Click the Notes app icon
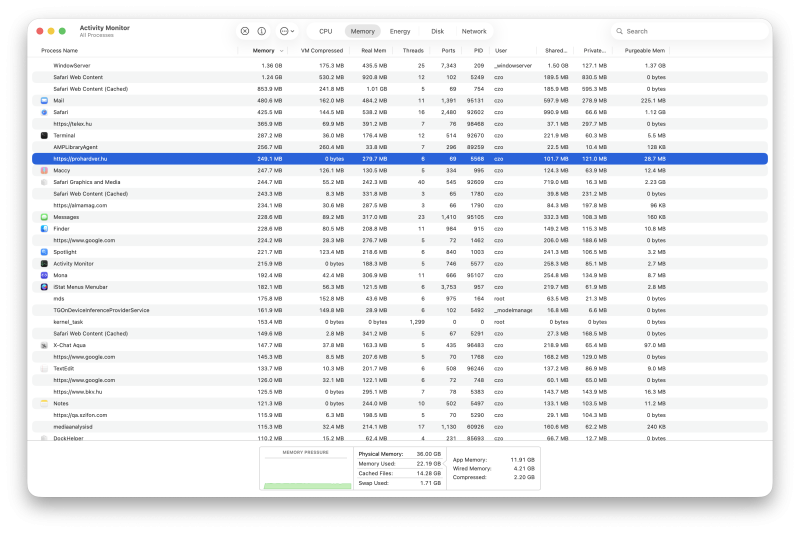 tap(44, 403)
